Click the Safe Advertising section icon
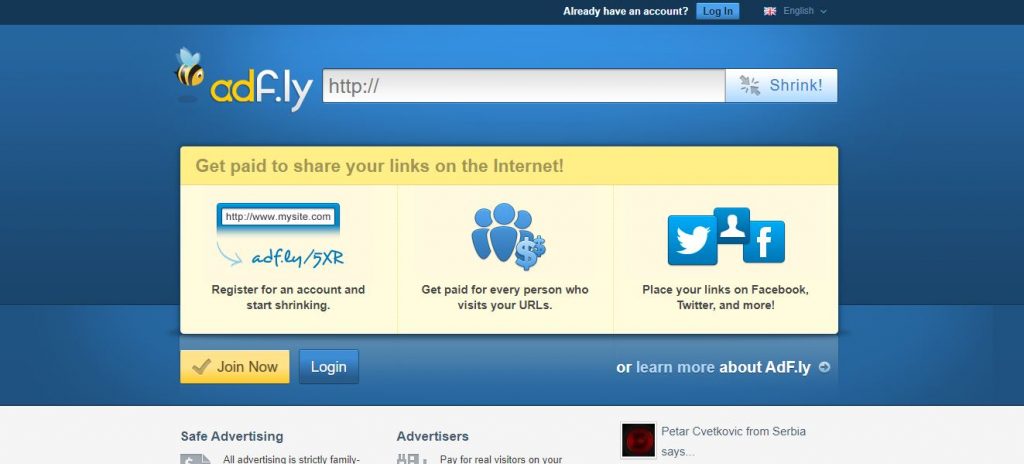1024x464 pixels. pos(196,459)
